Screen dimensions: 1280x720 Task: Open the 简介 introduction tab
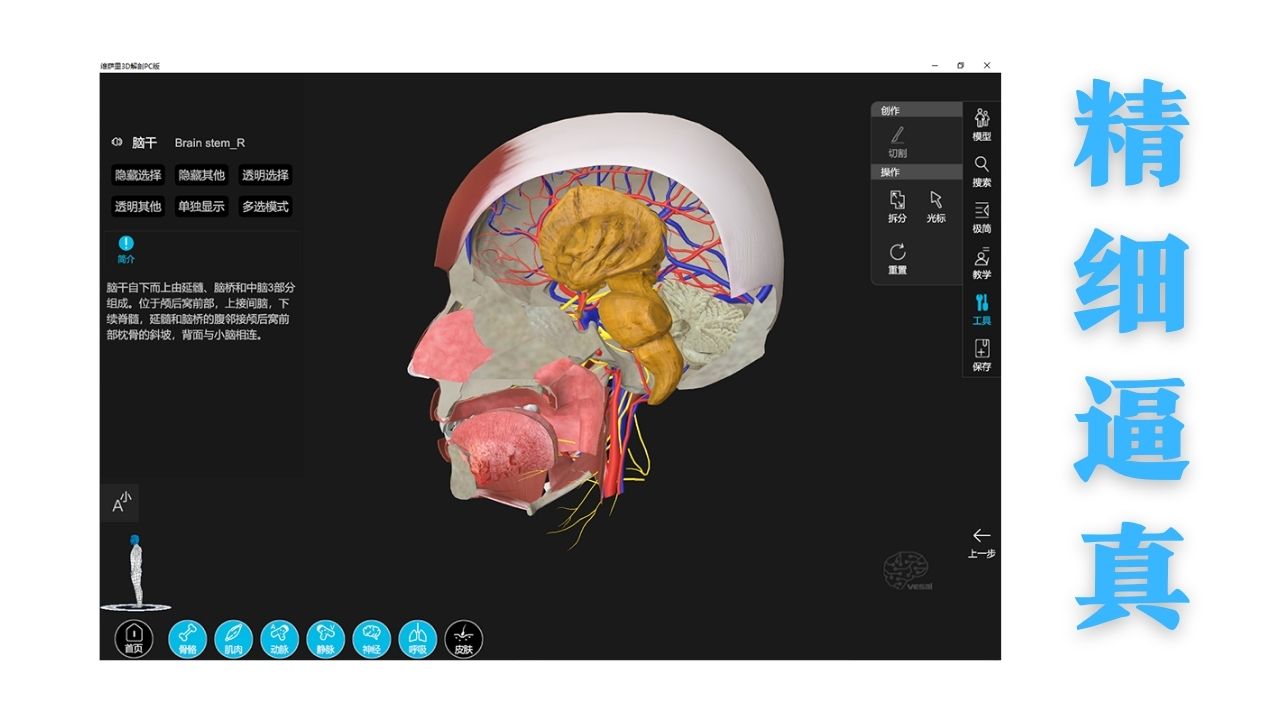(x=126, y=248)
